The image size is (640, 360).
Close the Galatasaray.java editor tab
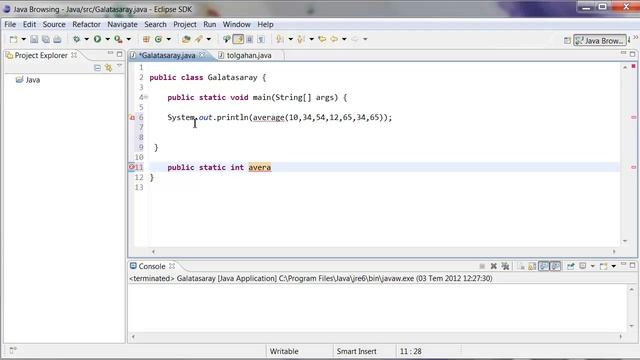coord(202,55)
